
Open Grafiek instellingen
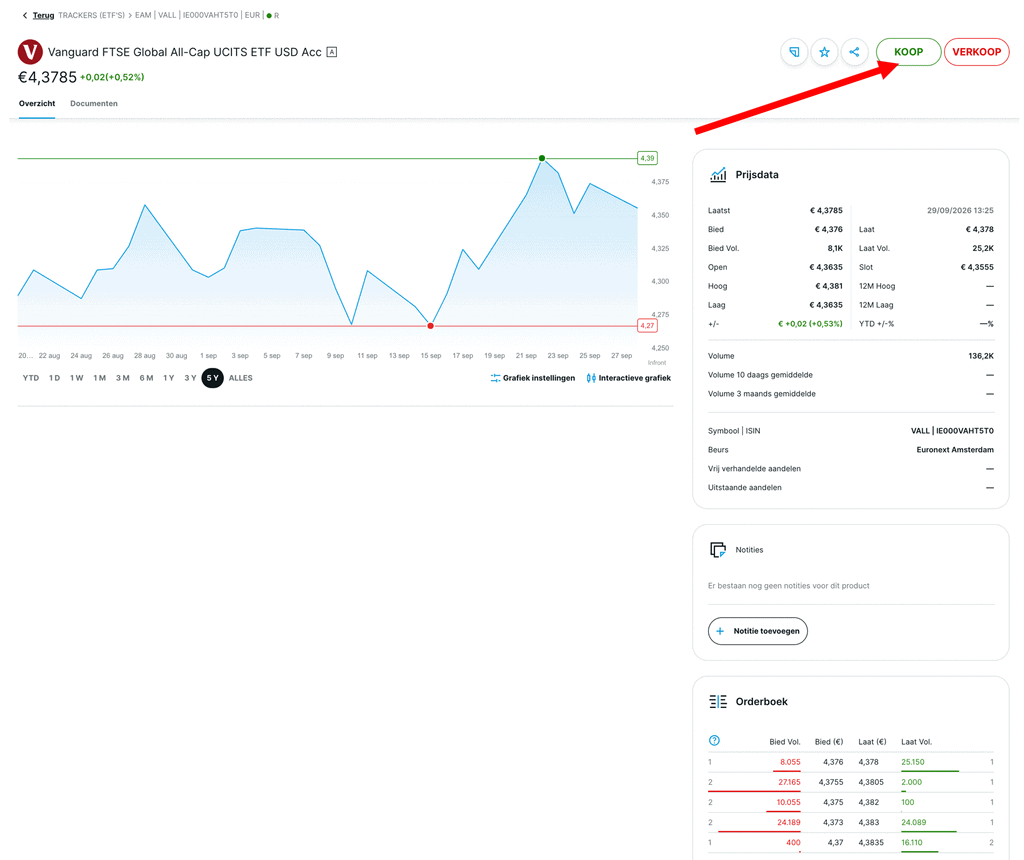[533, 378]
